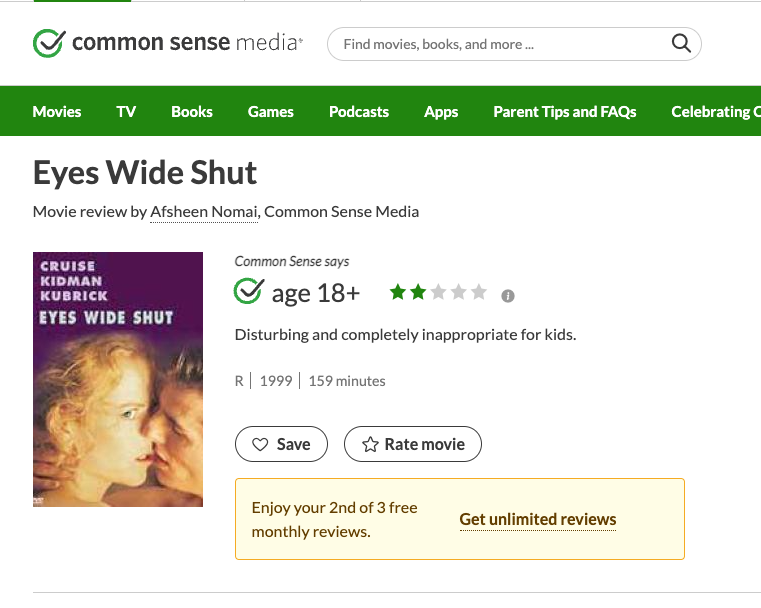The width and height of the screenshot is (761, 608).
Task: Click the "Common Sense says" label
Action: click(292, 262)
